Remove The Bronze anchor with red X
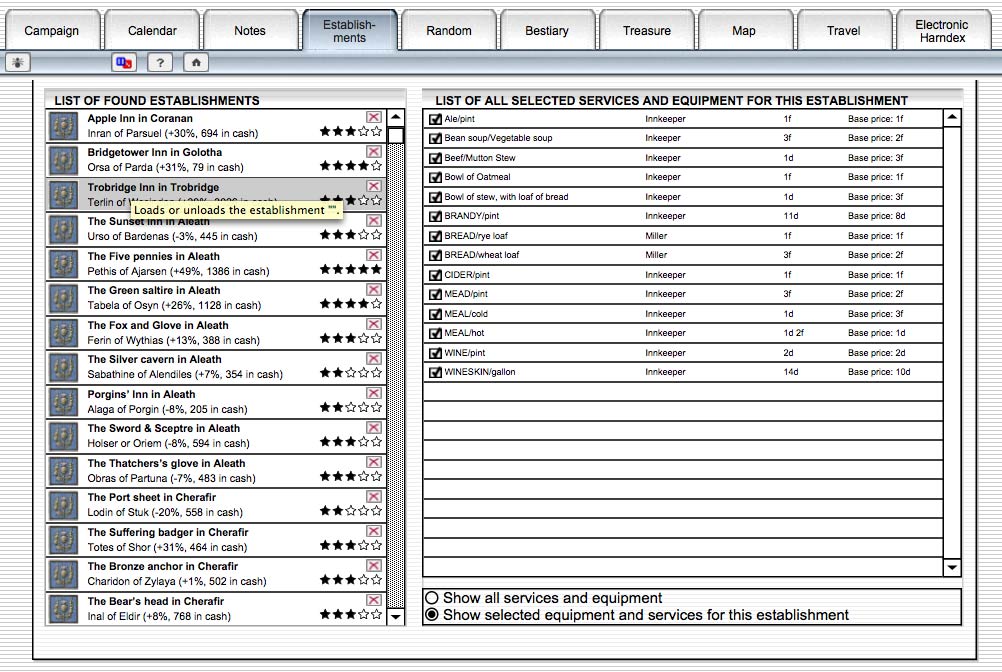This screenshot has width=1002, height=672. point(374,565)
